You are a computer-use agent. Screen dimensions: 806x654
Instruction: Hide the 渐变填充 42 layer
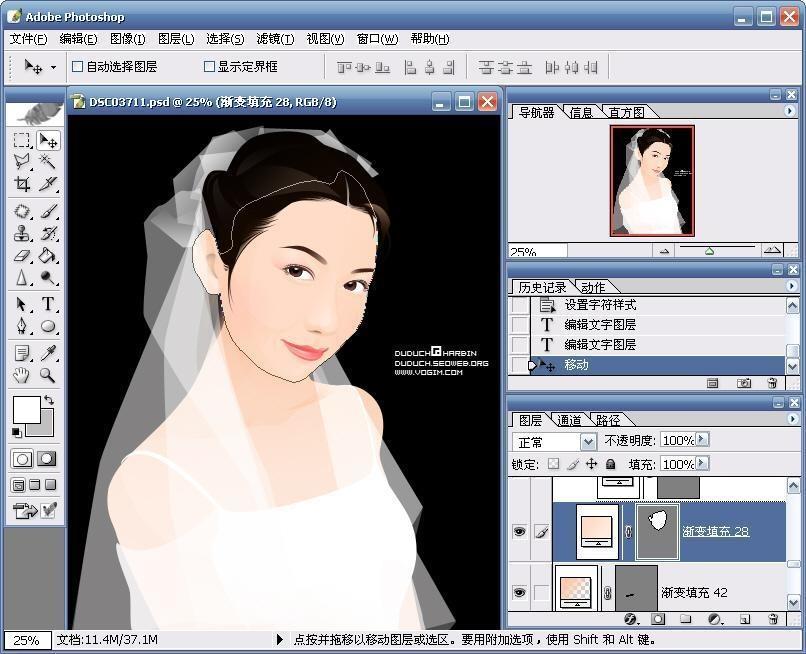[x=519, y=592]
